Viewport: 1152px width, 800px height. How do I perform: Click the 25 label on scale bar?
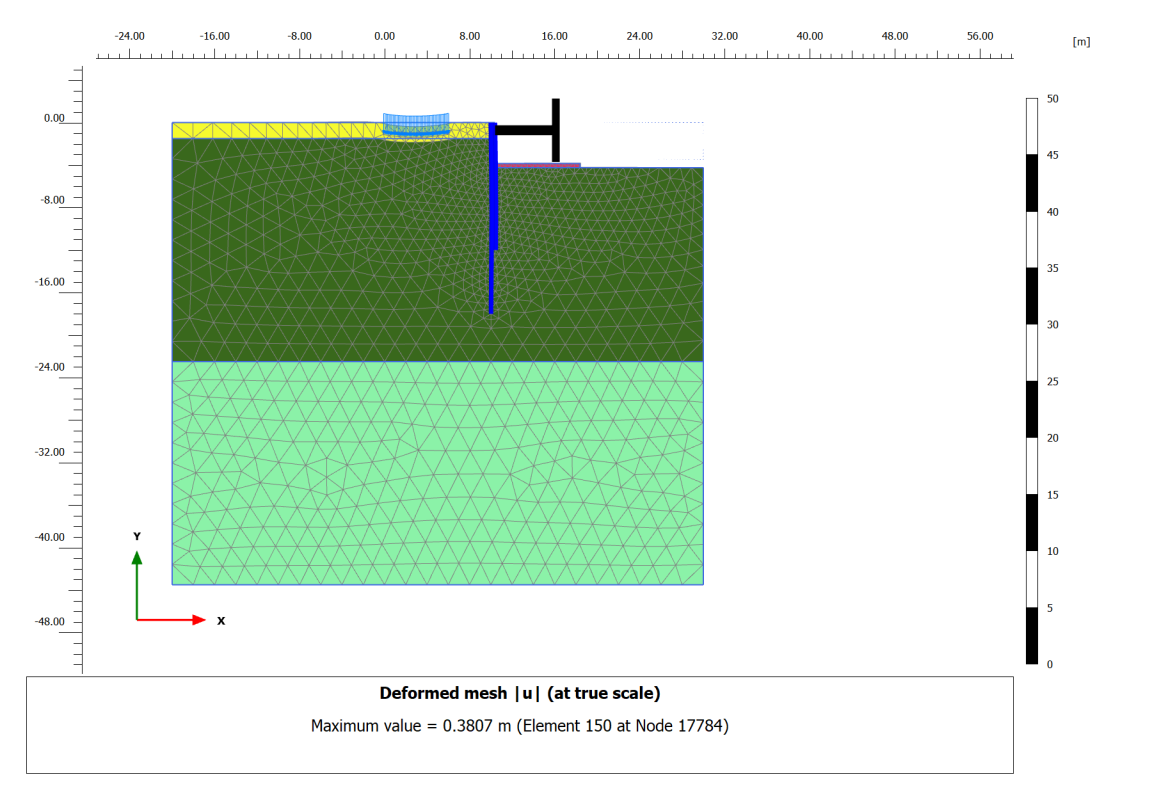pos(1052,382)
